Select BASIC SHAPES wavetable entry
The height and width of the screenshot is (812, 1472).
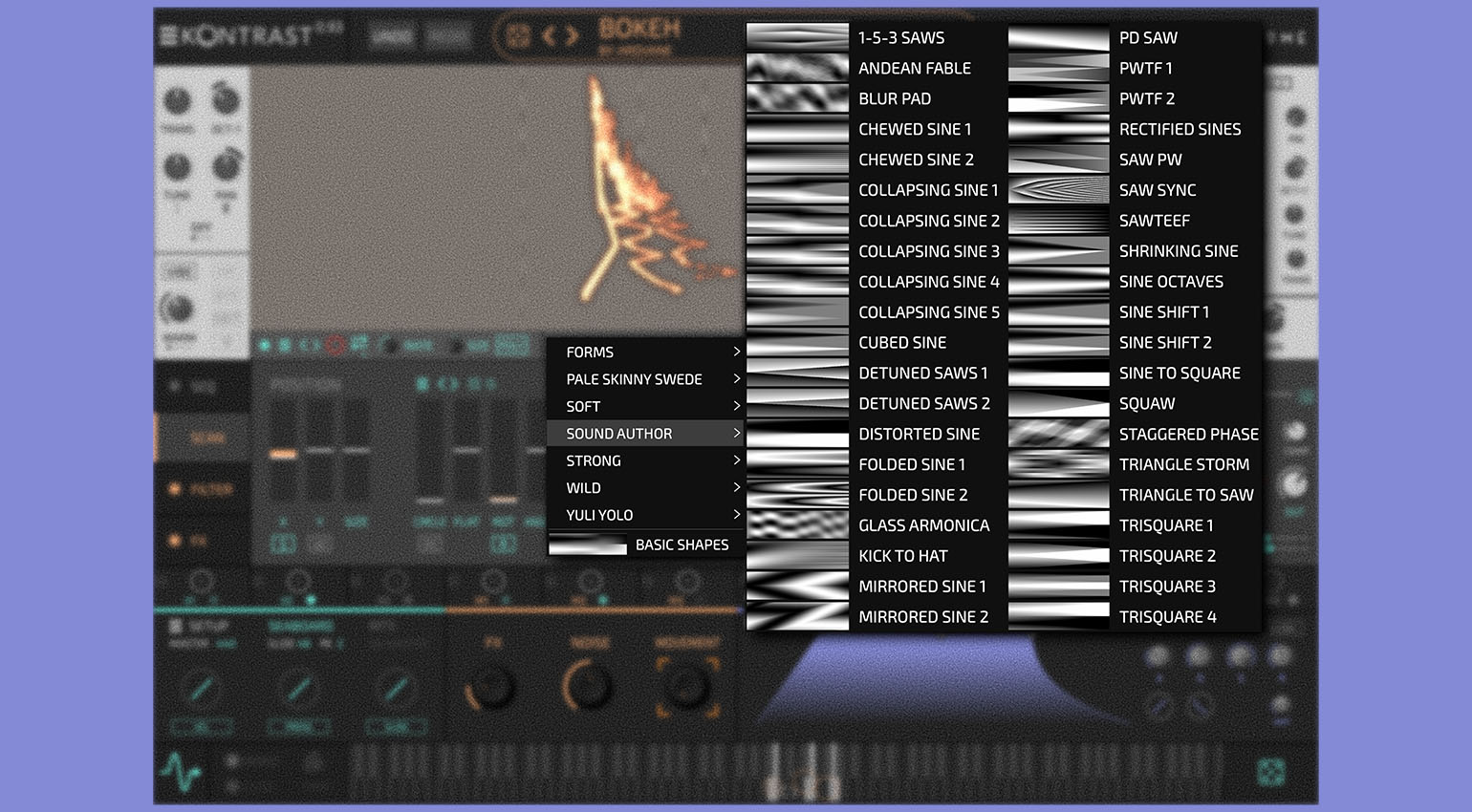(681, 545)
